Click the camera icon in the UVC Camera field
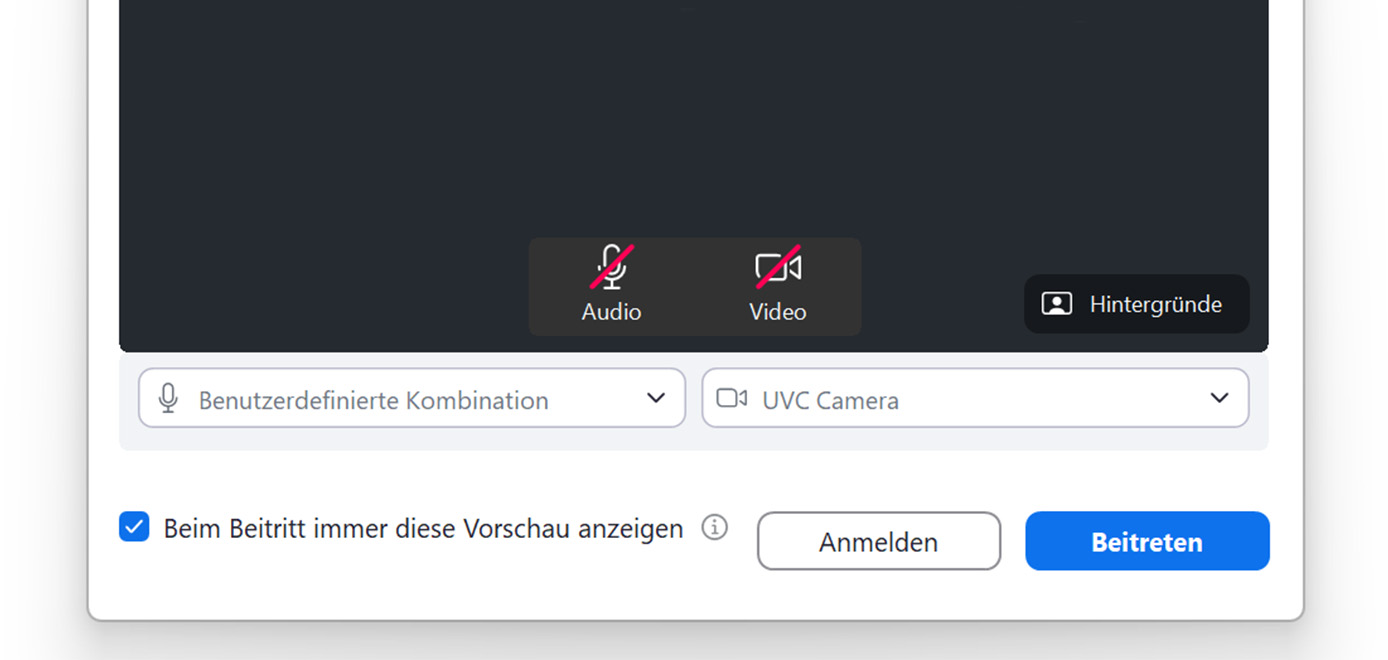This screenshot has width=1388, height=660. (x=732, y=399)
